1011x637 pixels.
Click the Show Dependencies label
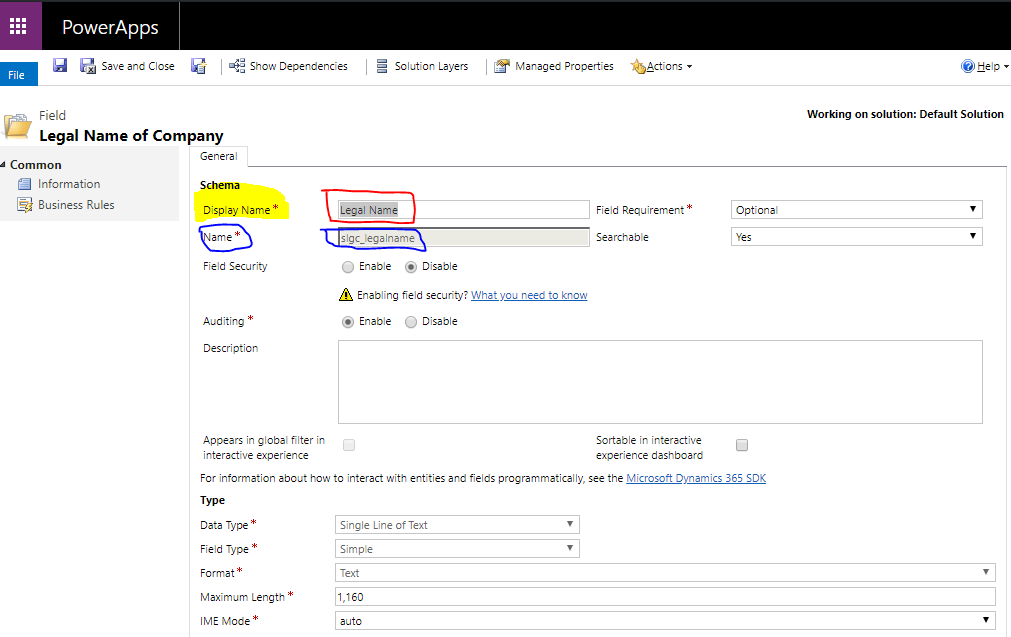299,66
